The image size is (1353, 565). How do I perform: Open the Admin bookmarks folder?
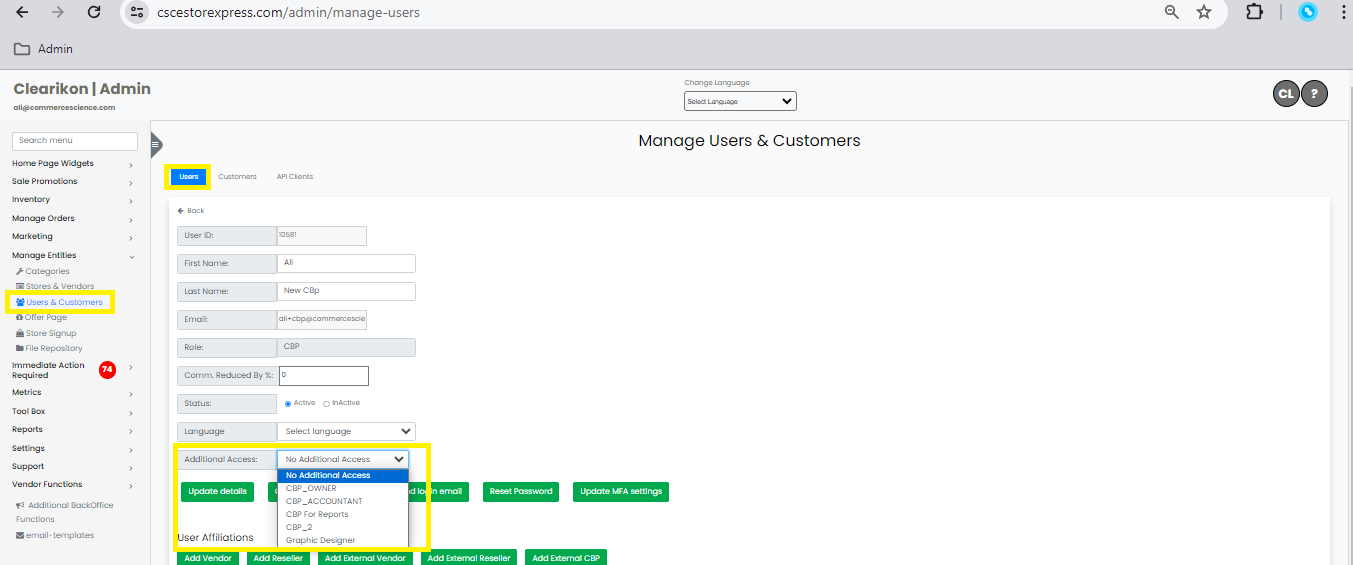click(43, 49)
